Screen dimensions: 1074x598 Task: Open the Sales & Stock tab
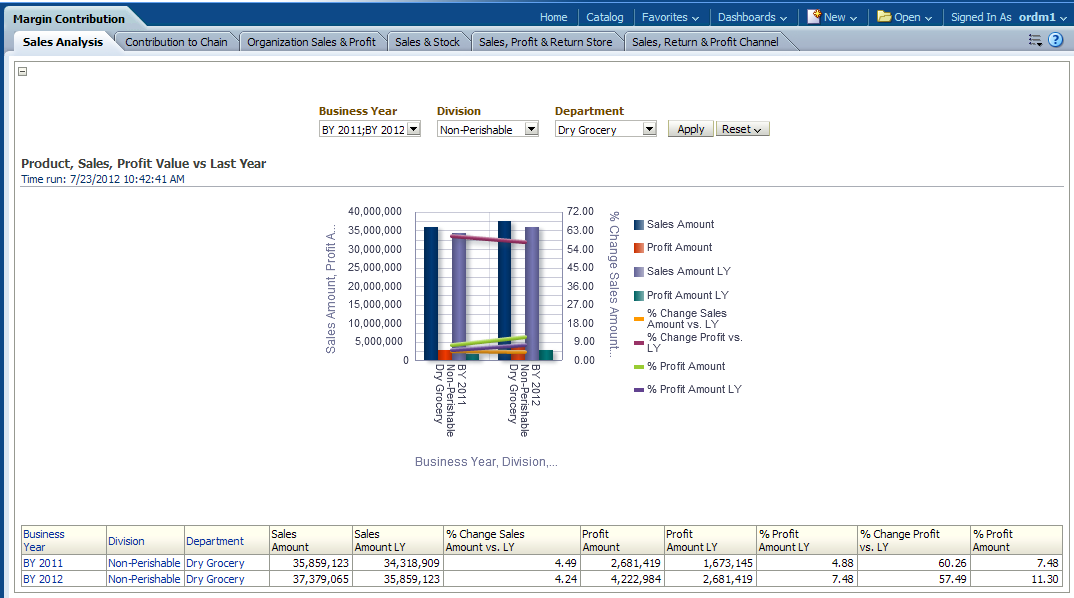pyautogui.click(x=427, y=42)
